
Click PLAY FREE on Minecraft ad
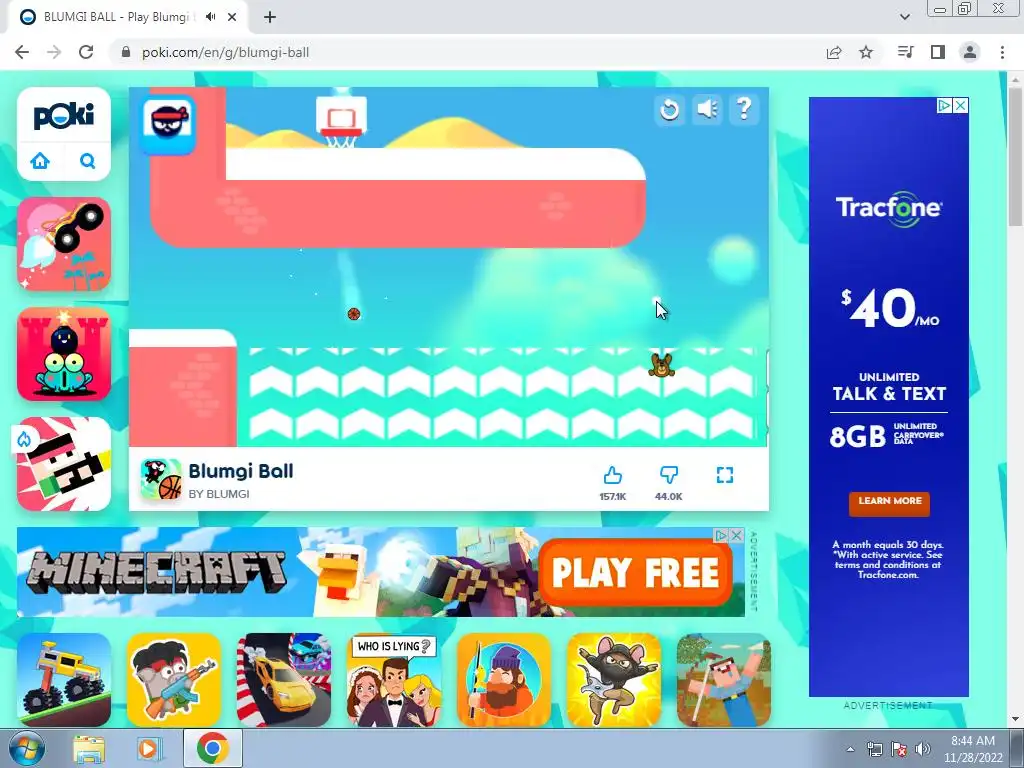tap(635, 573)
